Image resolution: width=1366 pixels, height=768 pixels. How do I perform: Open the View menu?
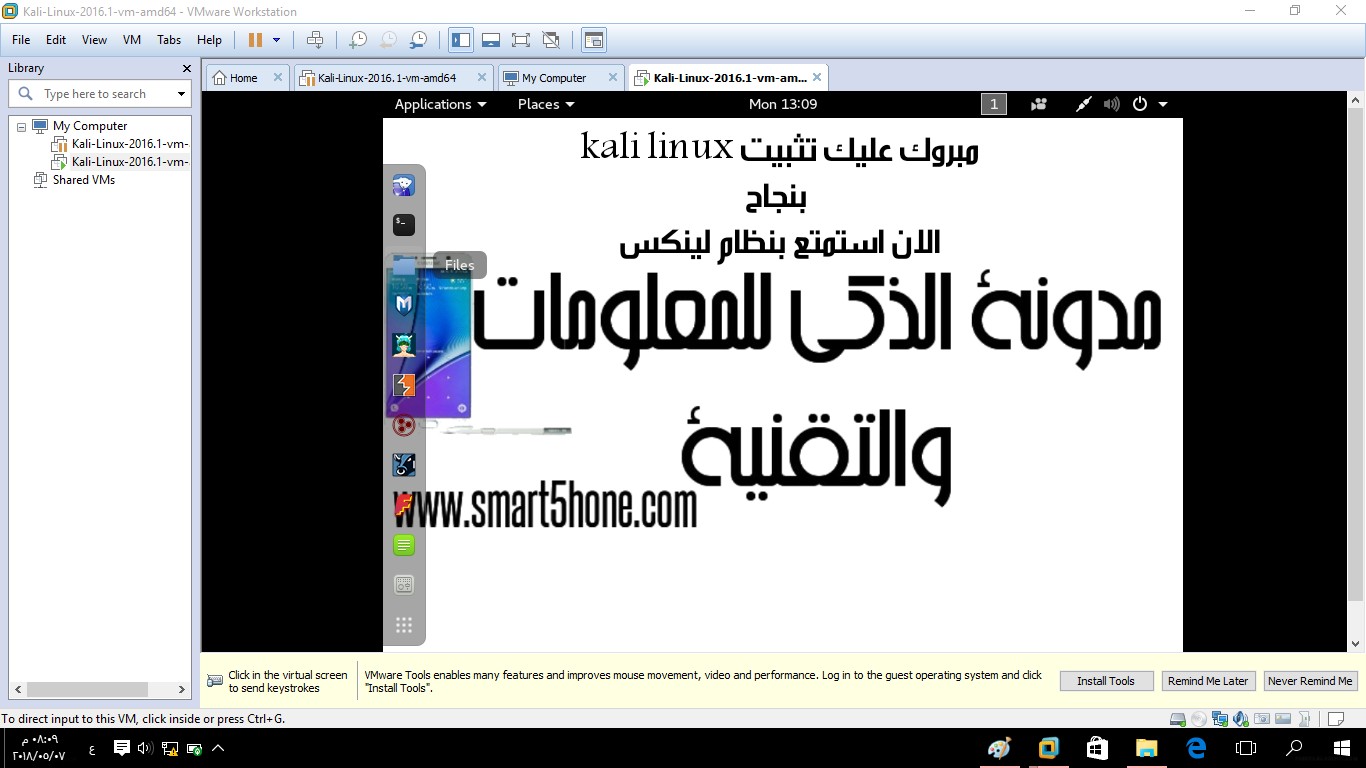[94, 40]
